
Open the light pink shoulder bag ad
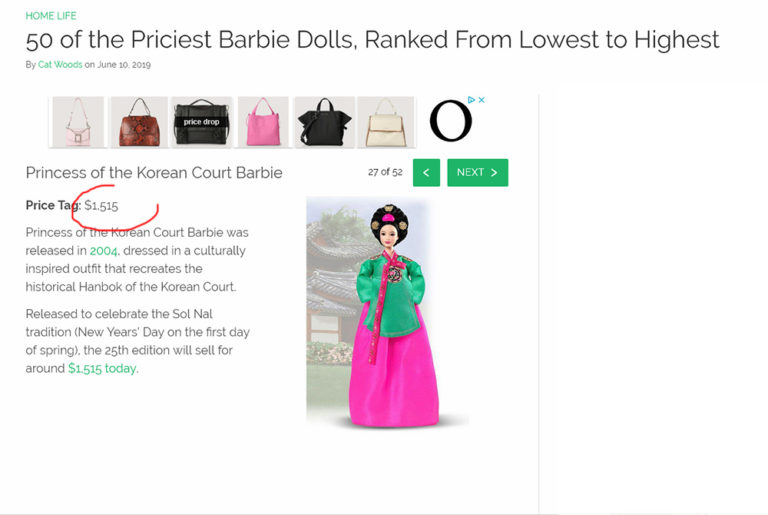(x=77, y=122)
